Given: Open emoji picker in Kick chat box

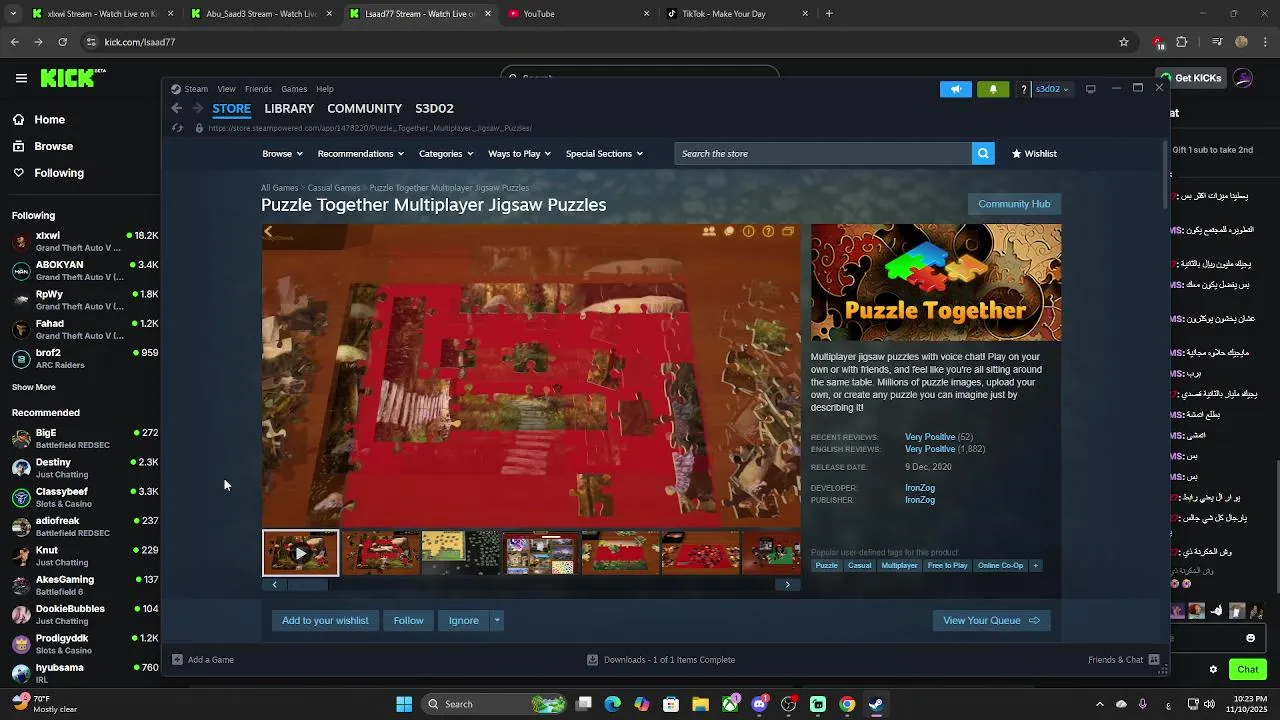Looking at the screenshot, I should coord(1250,638).
